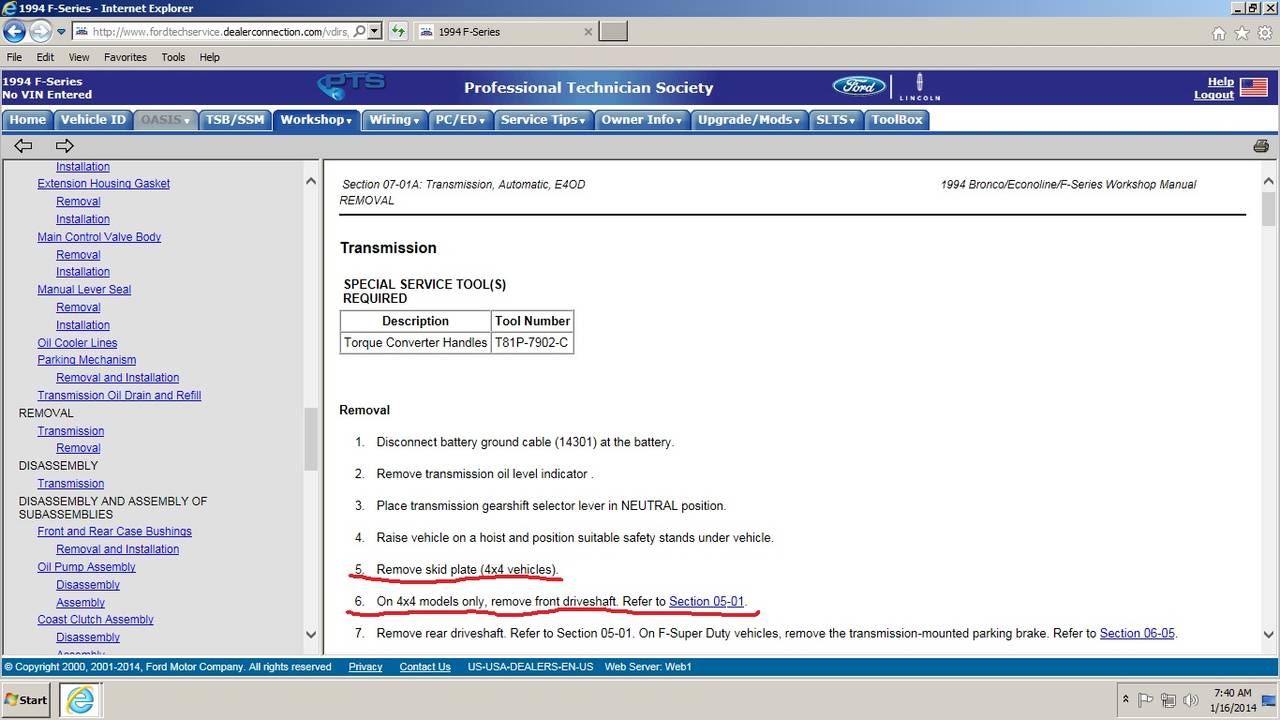Screen dimensions: 1280x720
Task: Open the Privacy link in the footer
Action: [x=365, y=667]
